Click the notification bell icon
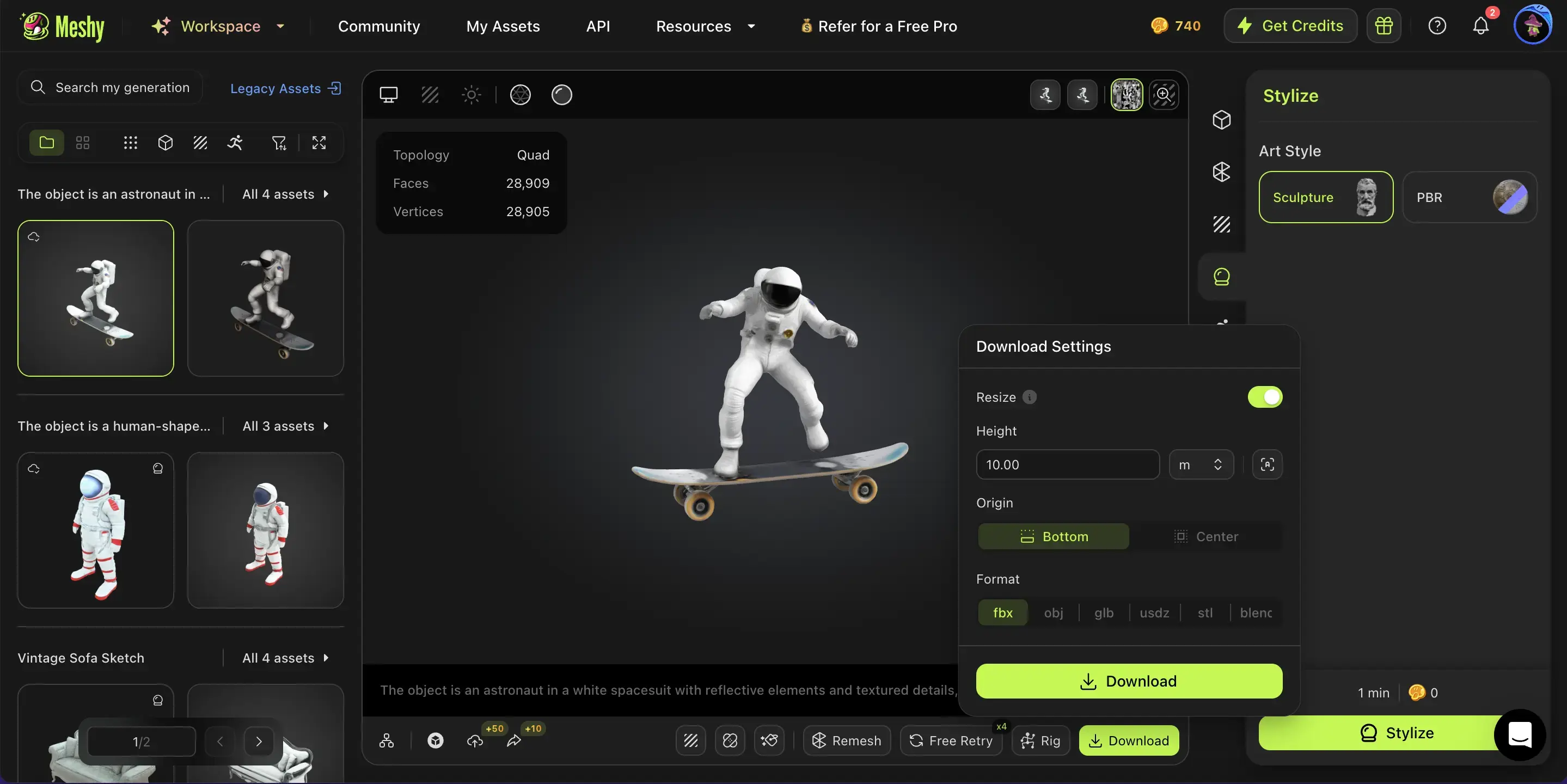1567x784 pixels. pyautogui.click(x=1480, y=26)
